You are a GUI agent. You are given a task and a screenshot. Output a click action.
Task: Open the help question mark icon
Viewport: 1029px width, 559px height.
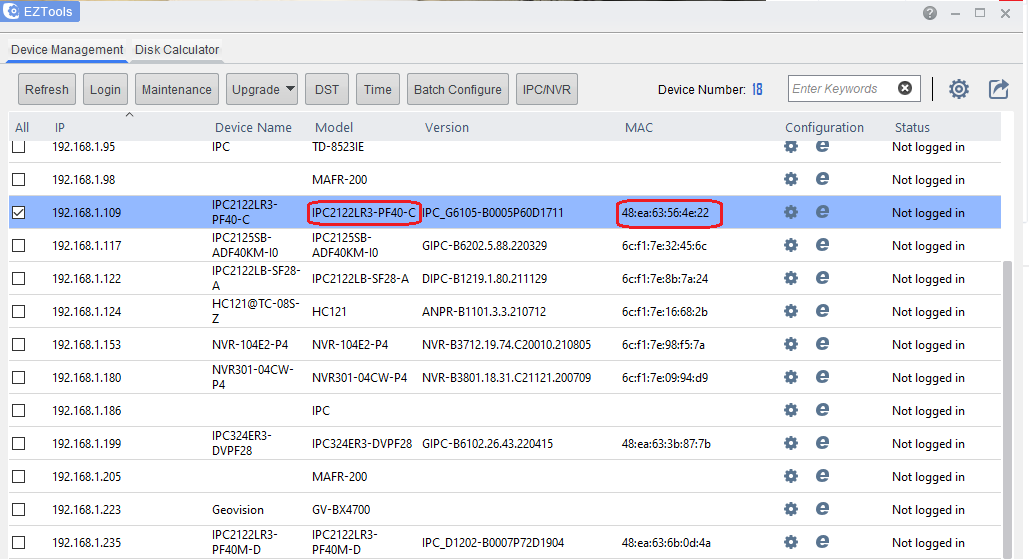coord(930,13)
